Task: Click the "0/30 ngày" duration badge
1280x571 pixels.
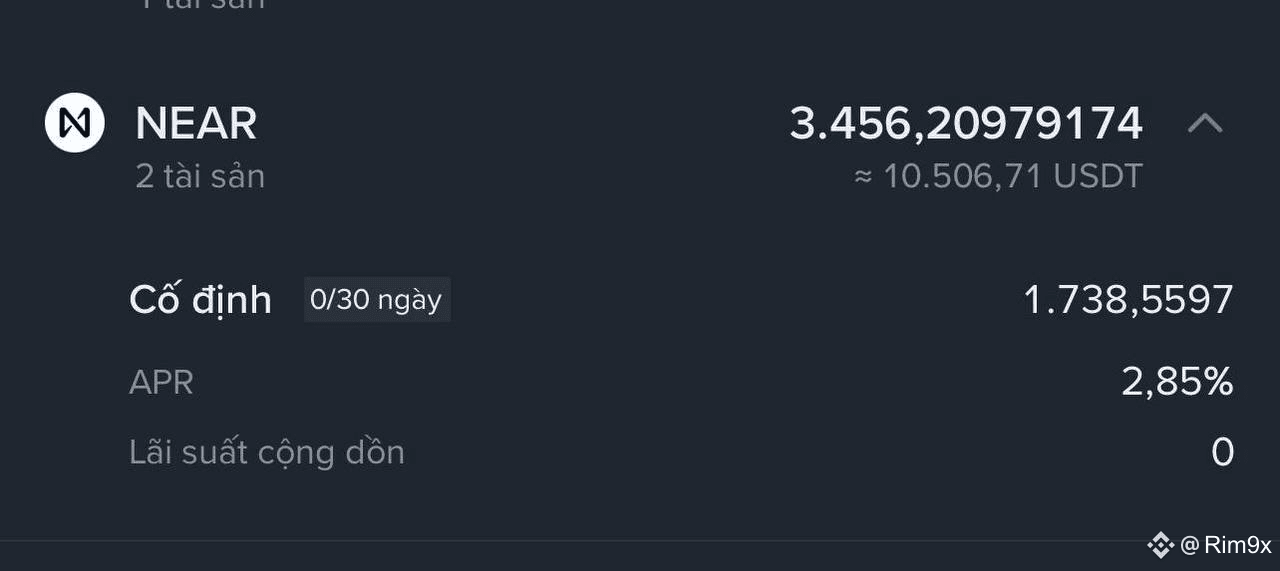Action: point(376,300)
